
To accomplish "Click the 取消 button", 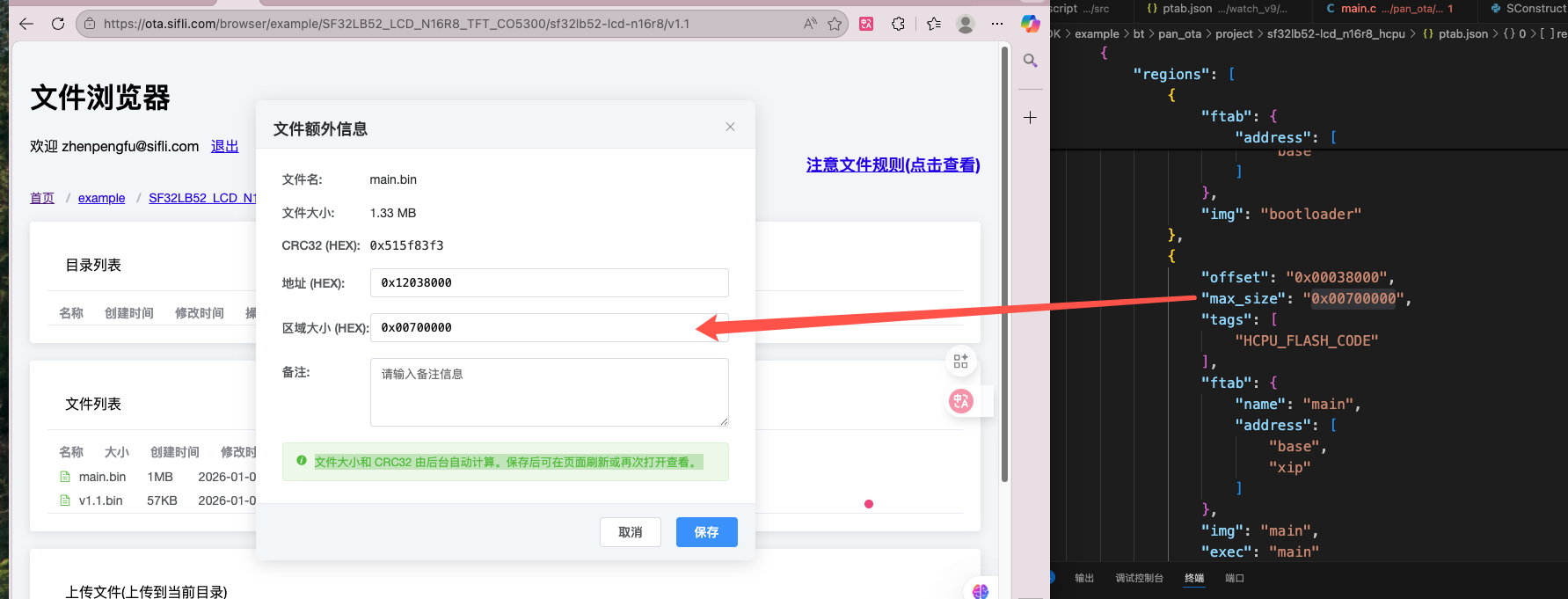I will pyautogui.click(x=630, y=532).
